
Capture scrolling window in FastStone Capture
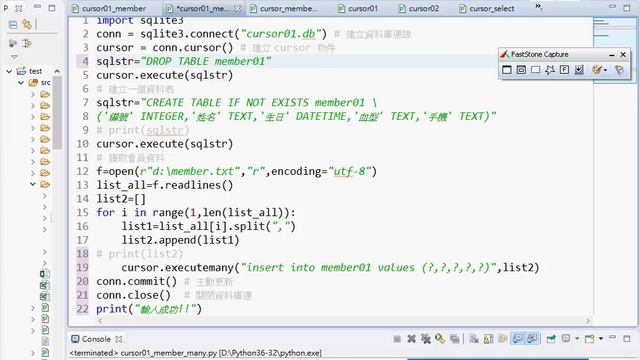[x=579, y=70]
